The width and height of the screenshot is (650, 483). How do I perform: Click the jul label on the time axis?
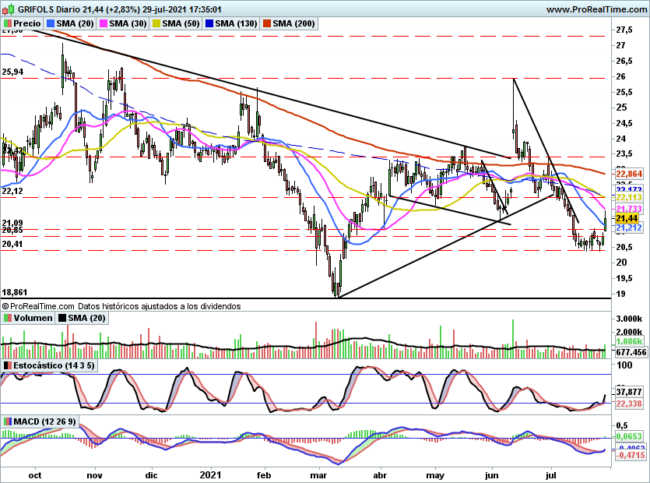[551, 475]
